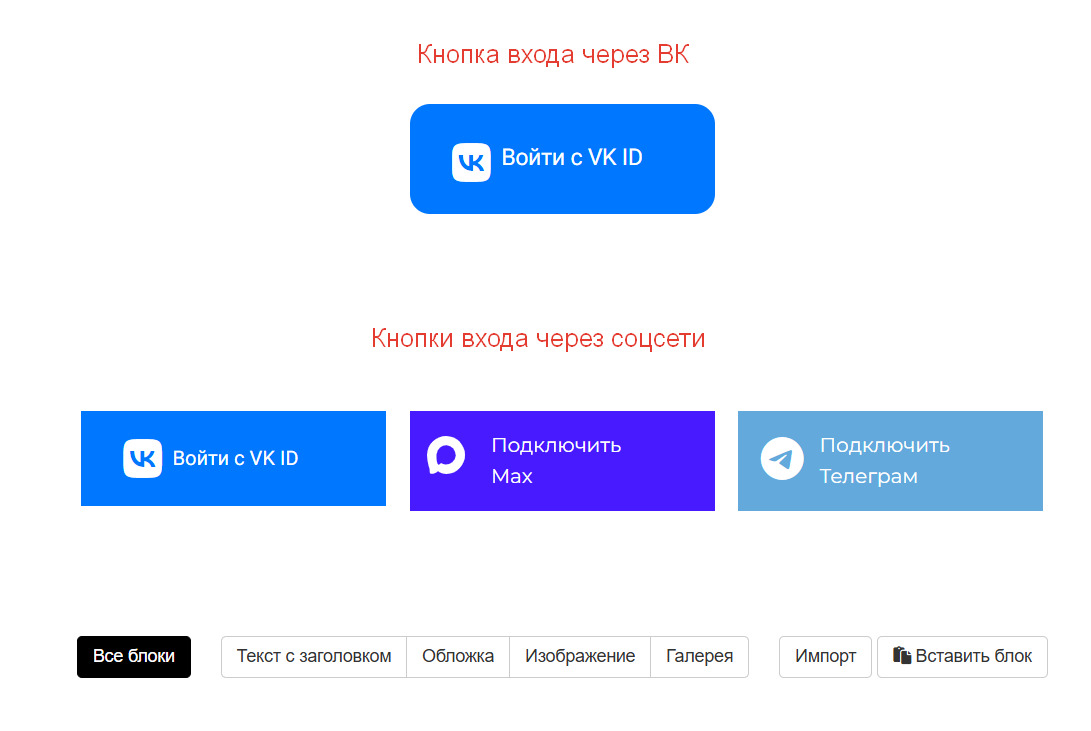Image resolution: width=1091 pixels, height=731 pixels.
Task: Click the Импорт button
Action: coord(825,657)
